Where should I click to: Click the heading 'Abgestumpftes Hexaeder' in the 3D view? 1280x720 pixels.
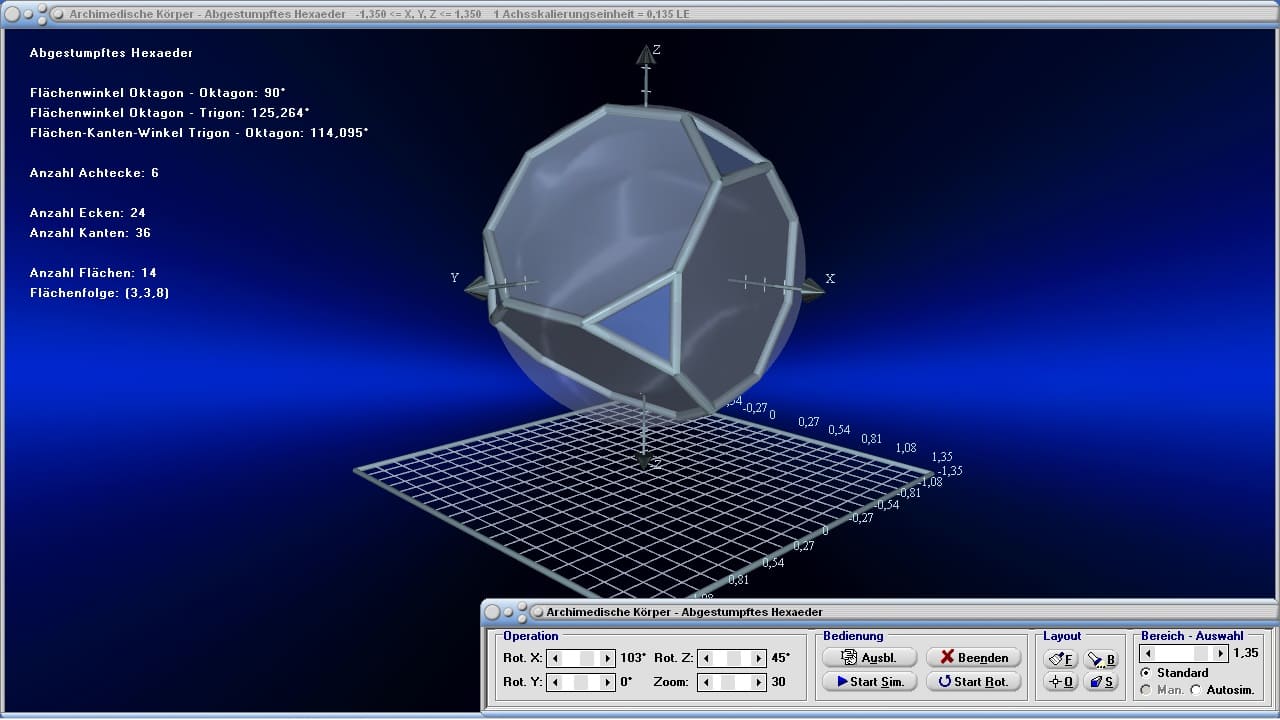[x=112, y=53]
